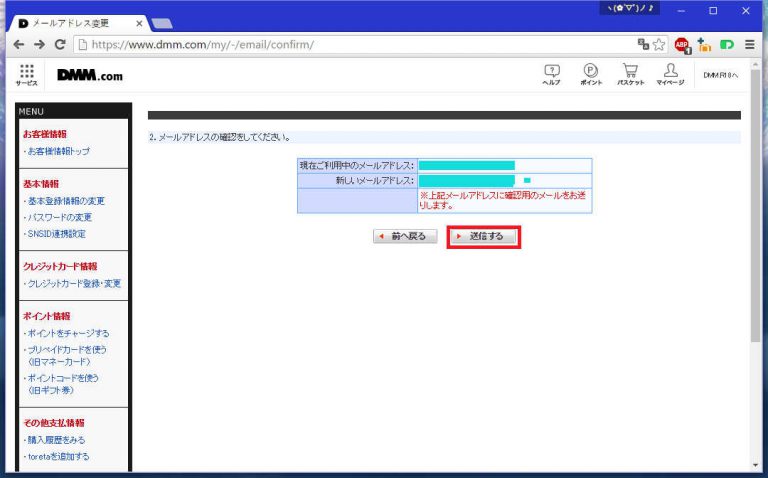Open the Adblock Plus extension icon

[682, 45]
